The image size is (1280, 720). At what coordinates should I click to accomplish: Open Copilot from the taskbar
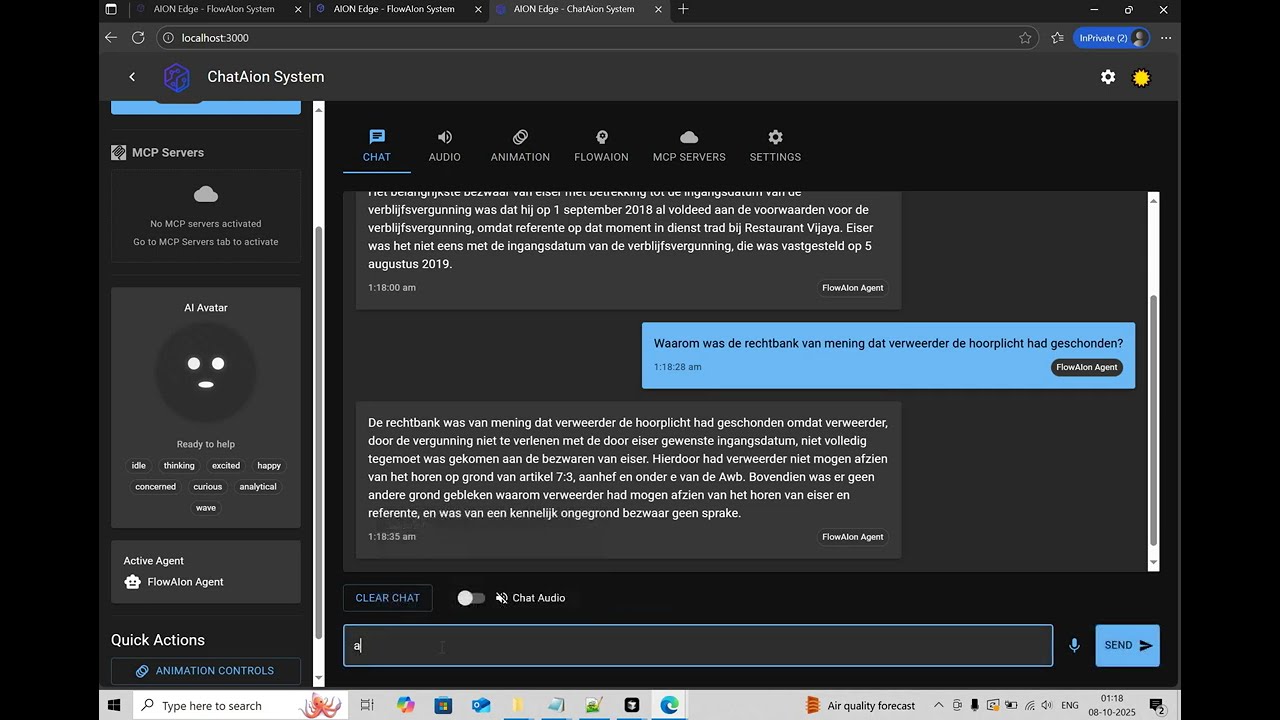(405, 706)
